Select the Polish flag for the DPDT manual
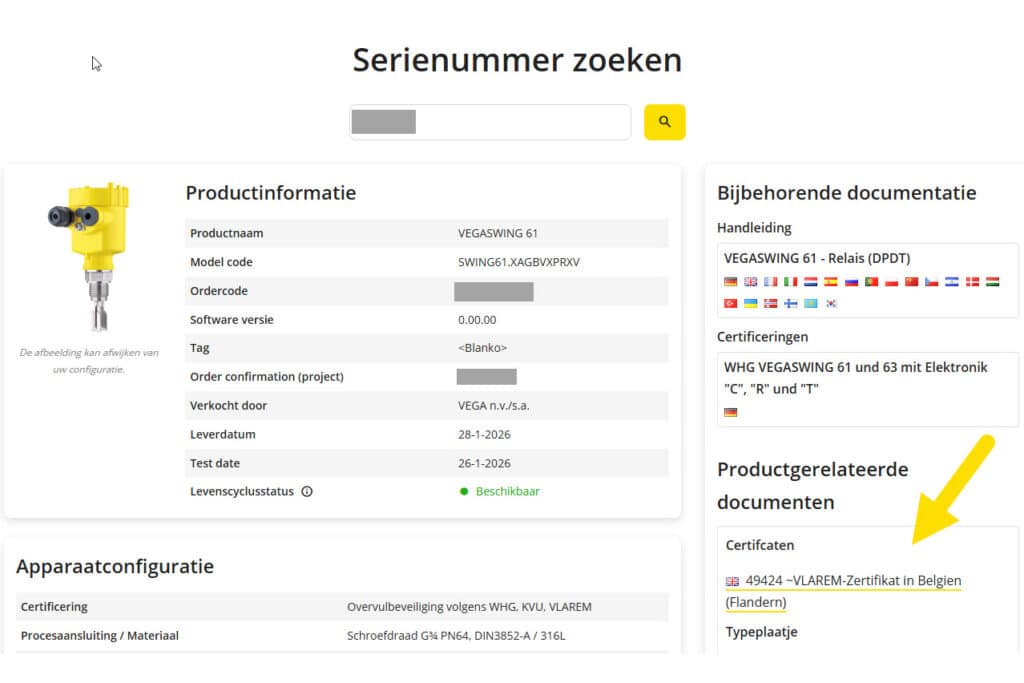The height and width of the screenshot is (683, 1024). (x=890, y=282)
